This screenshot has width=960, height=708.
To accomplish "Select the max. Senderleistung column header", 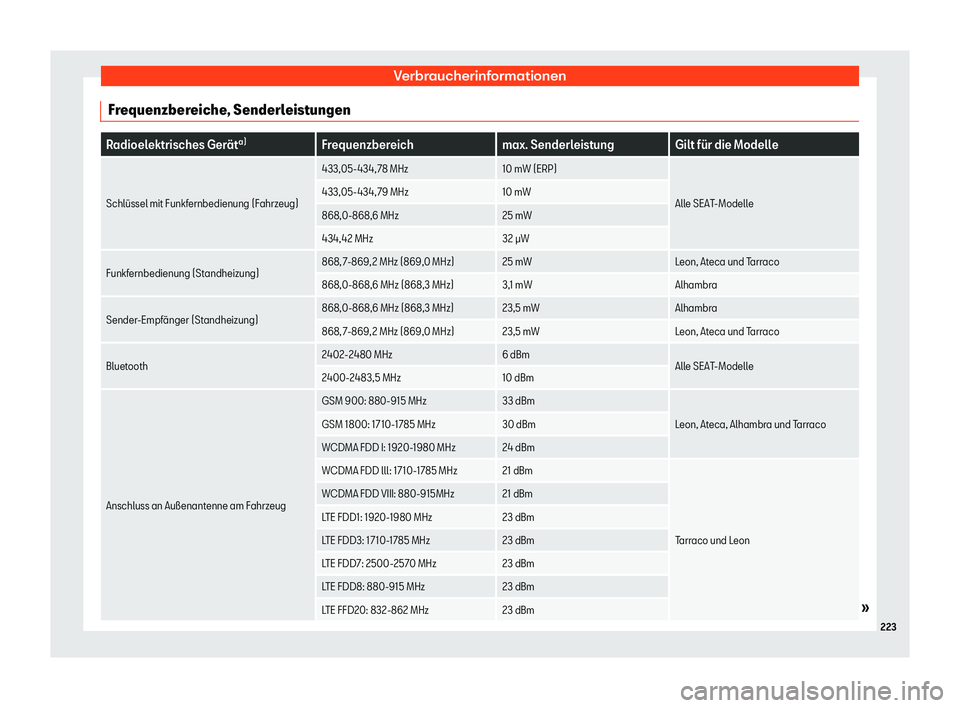I will click(582, 145).
